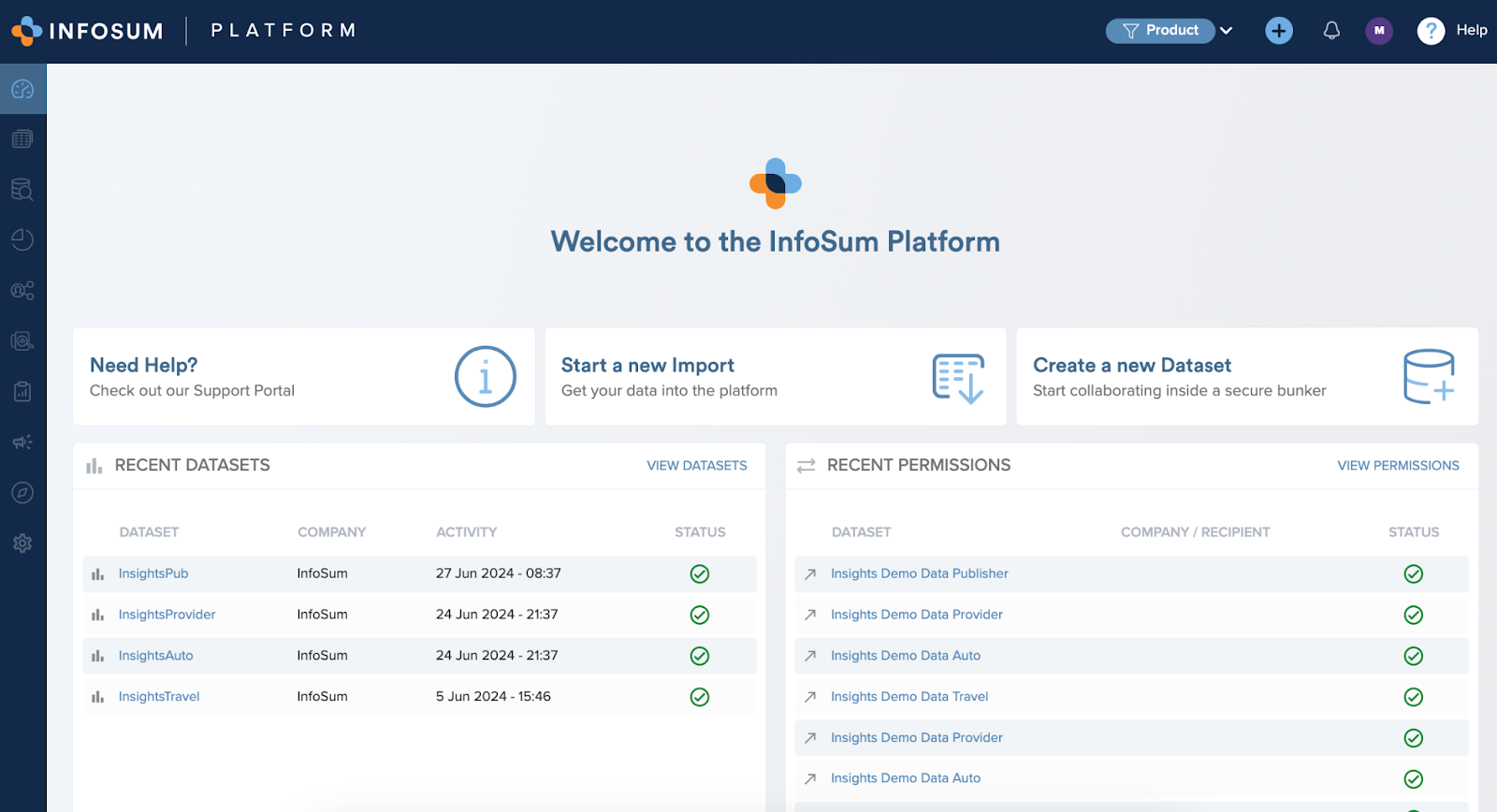
Task: Click the status check for InsightsTravel
Action: (x=700, y=697)
